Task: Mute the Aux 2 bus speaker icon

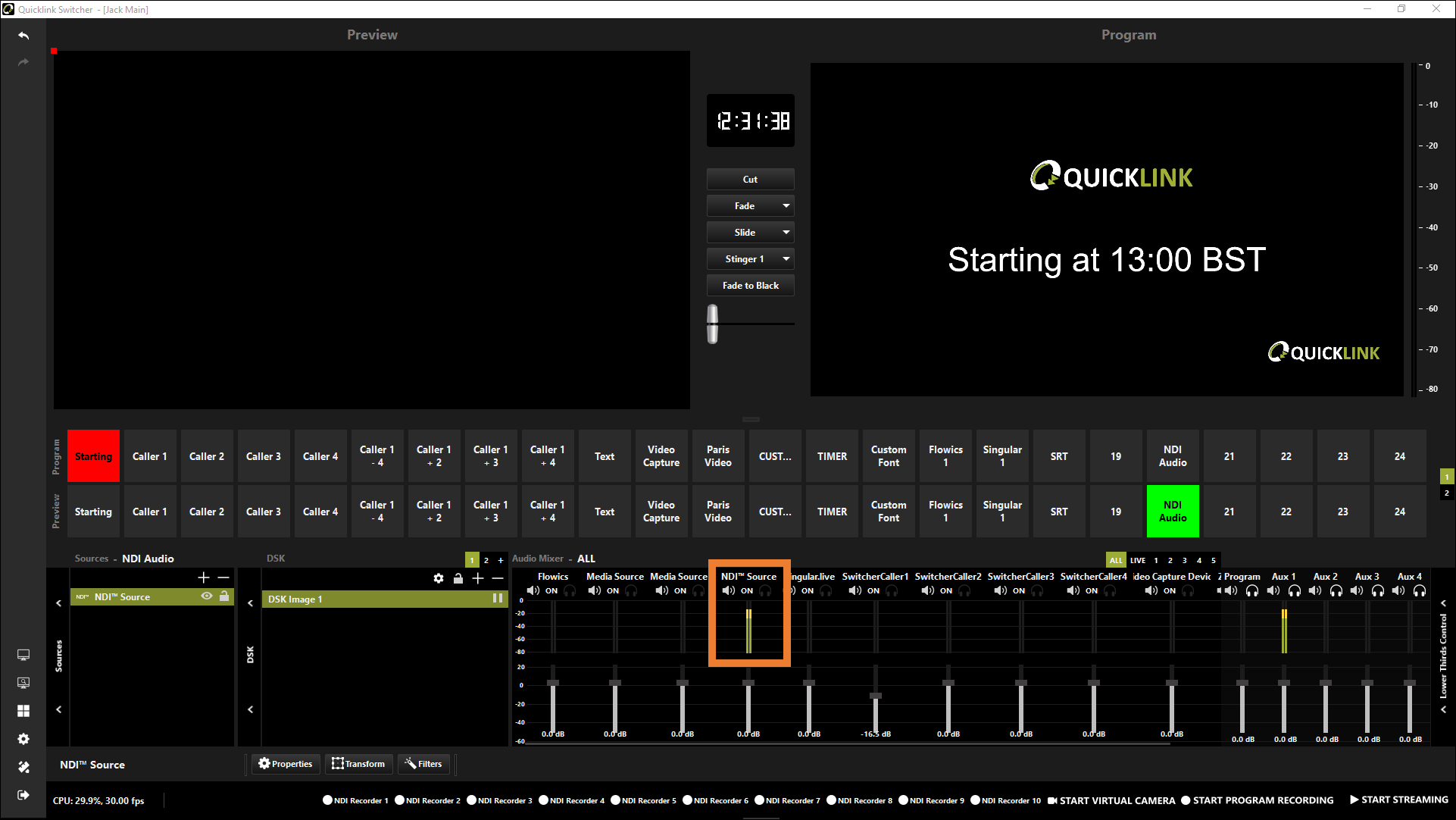Action: click(1314, 590)
